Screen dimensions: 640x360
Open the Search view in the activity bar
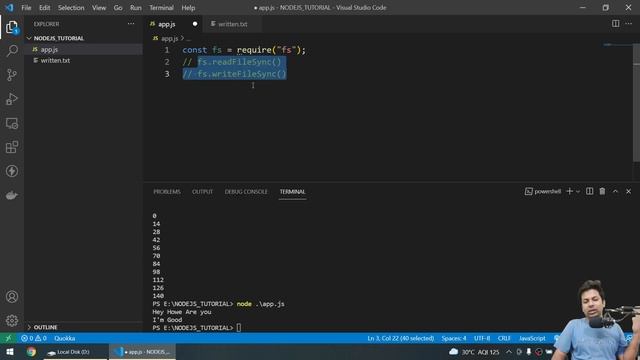(x=12, y=51)
